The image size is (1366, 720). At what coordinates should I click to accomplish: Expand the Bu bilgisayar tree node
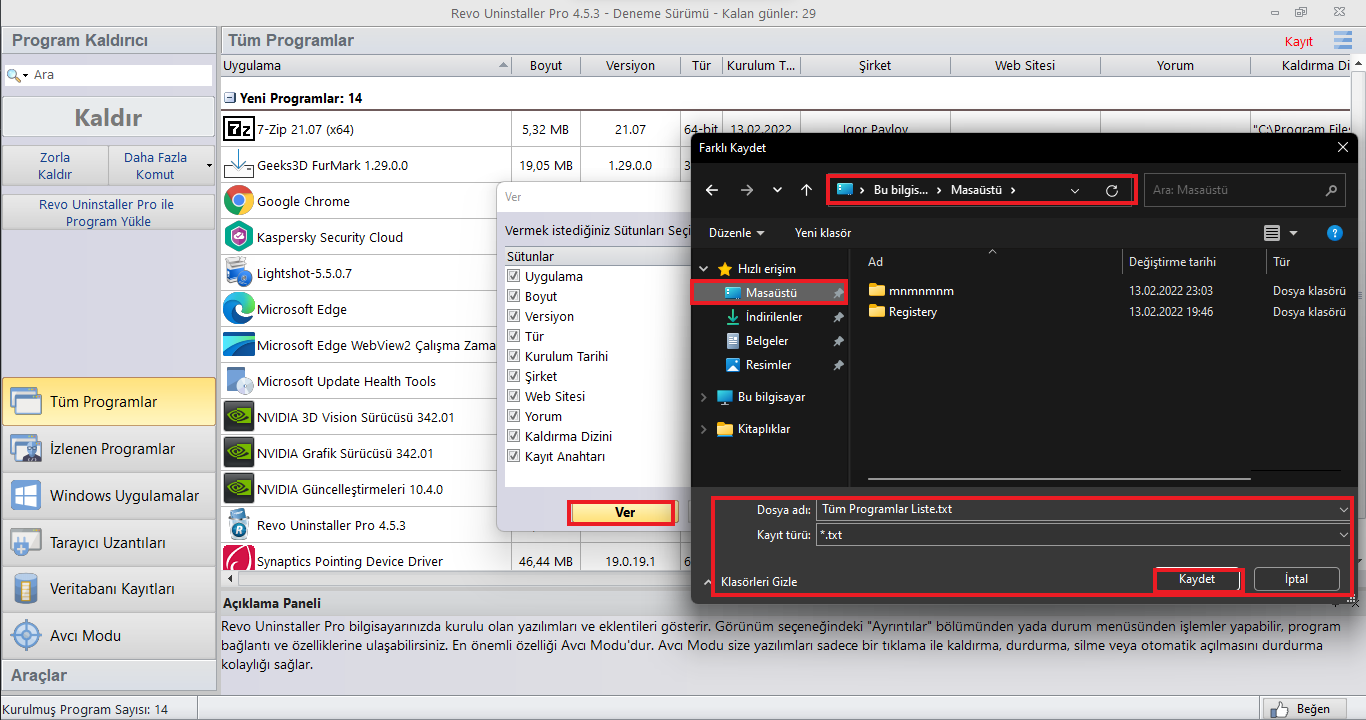704,397
